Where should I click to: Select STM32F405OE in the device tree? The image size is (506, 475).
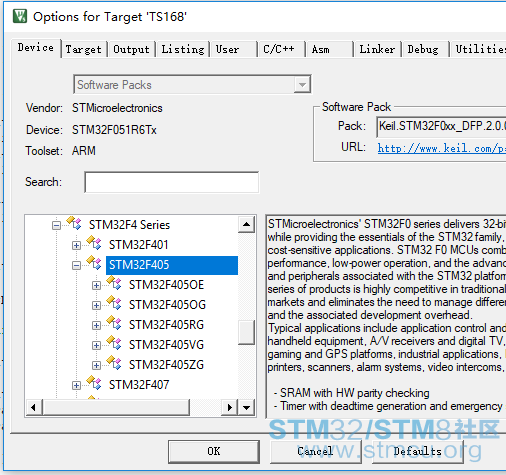pyautogui.click(x=166, y=285)
